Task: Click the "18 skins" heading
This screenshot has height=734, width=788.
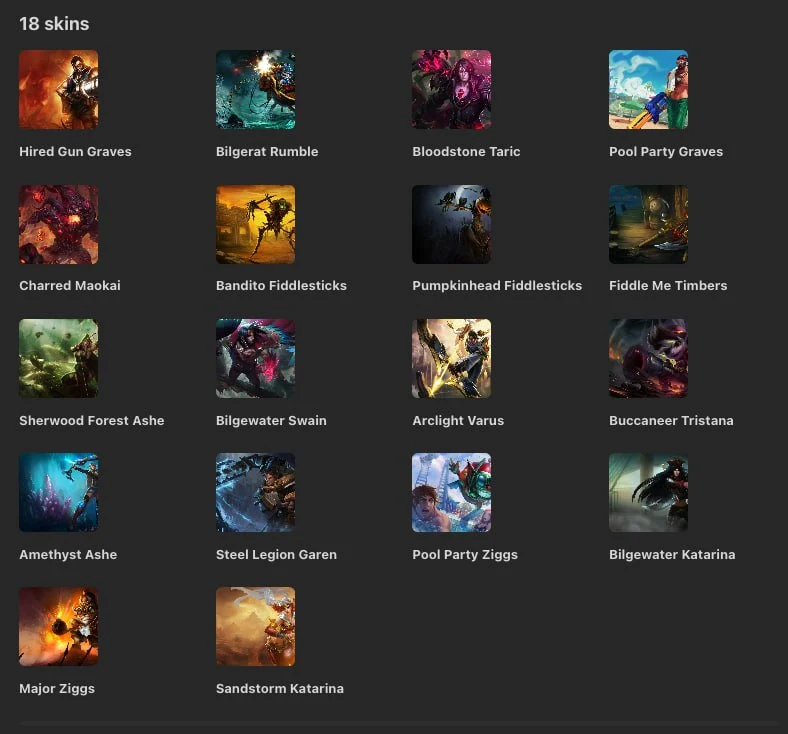Action: pos(54,24)
